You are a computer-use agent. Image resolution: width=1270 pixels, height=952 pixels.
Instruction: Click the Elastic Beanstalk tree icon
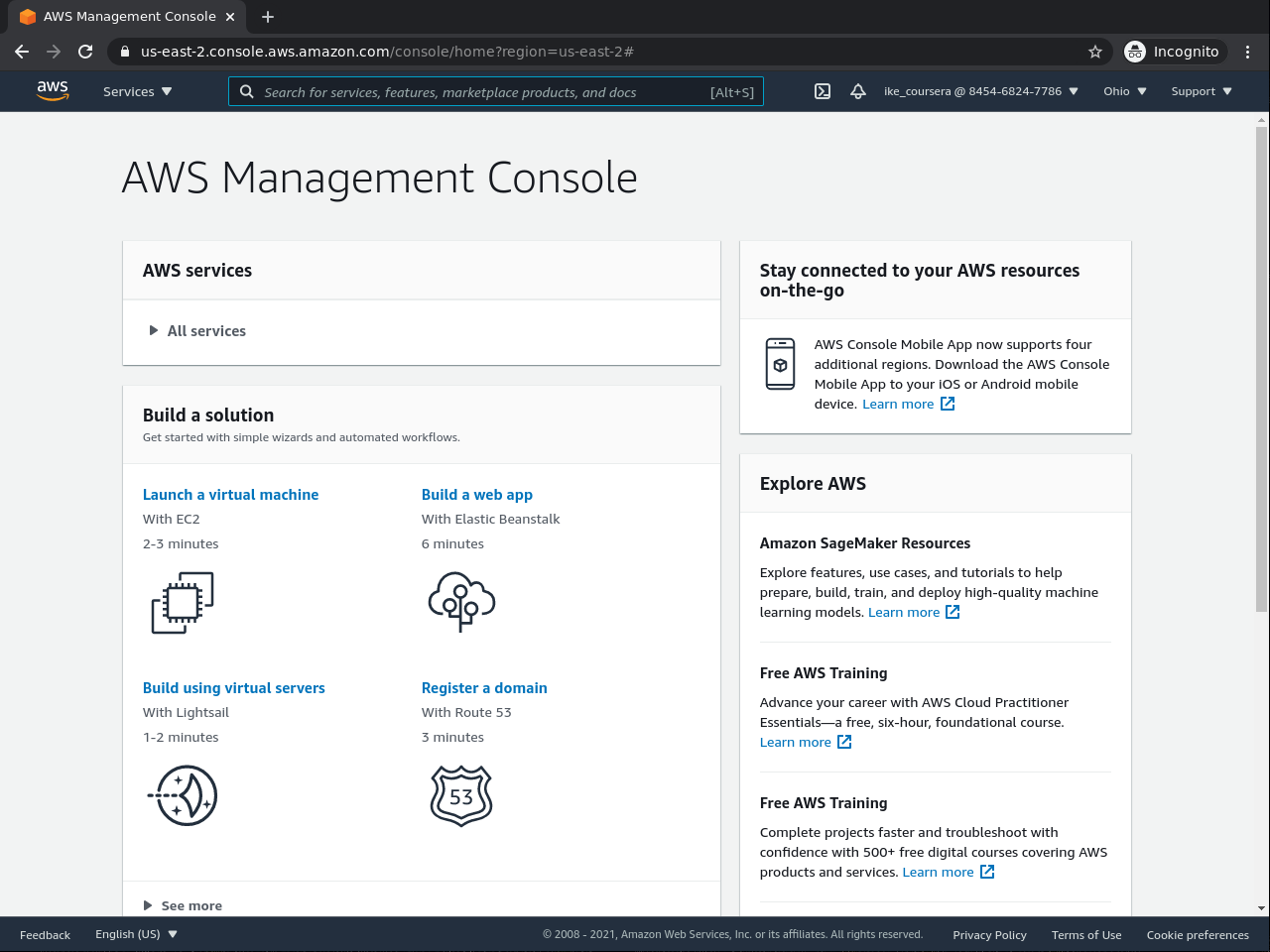click(x=461, y=602)
